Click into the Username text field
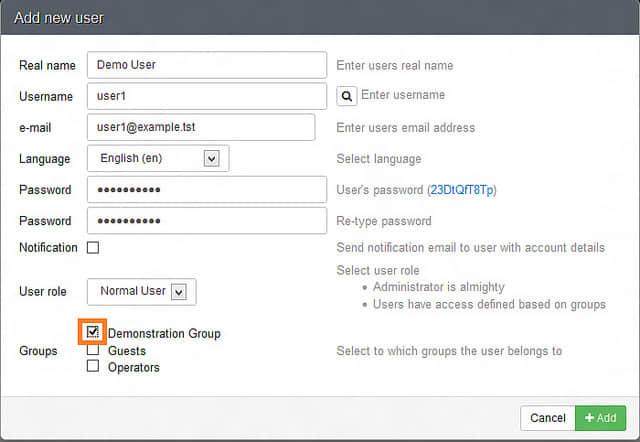This screenshot has height=442, width=640. coord(207,96)
